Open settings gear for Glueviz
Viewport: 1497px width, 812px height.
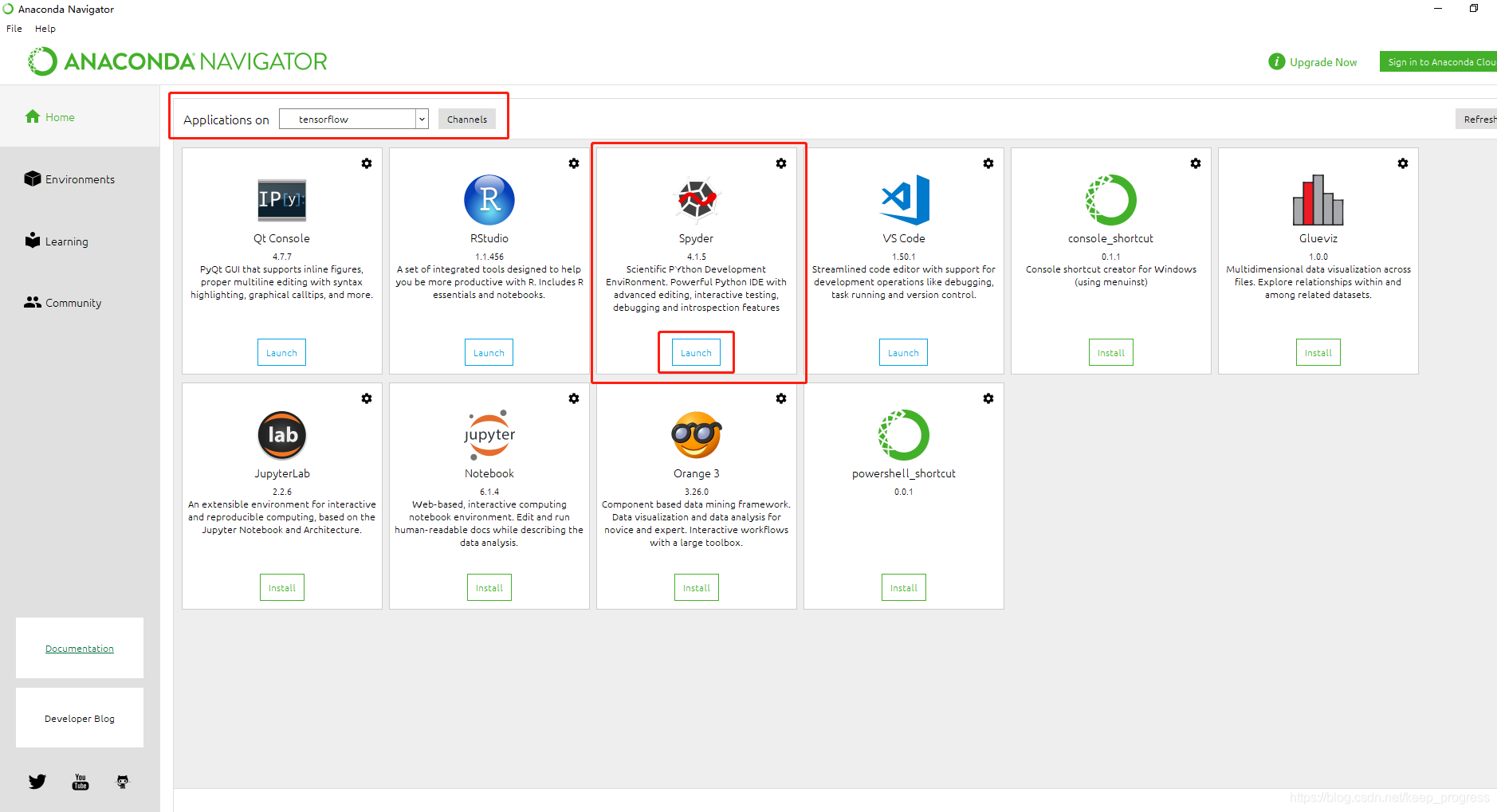(1403, 163)
